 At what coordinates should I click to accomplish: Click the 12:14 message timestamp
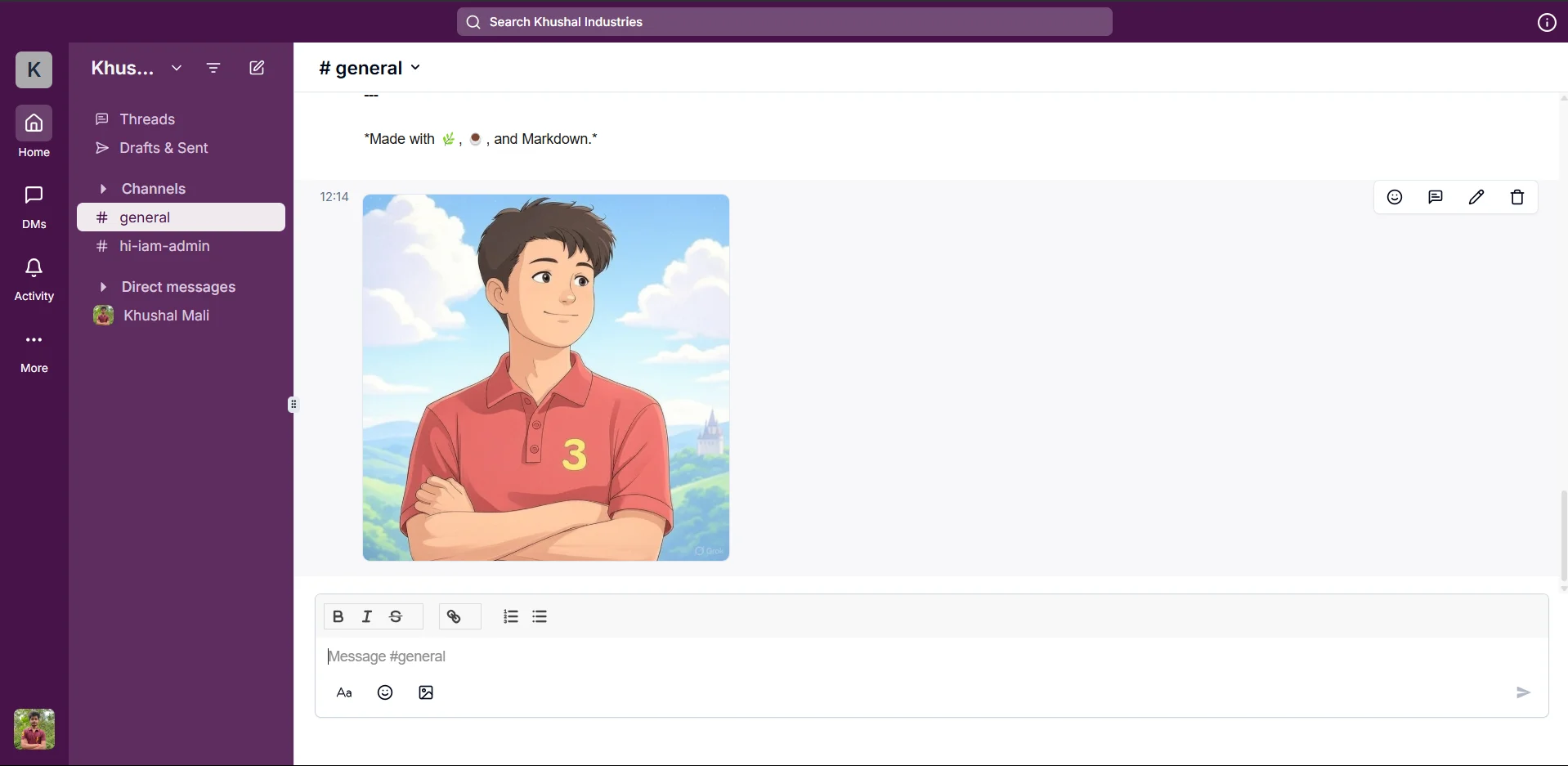(334, 197)
